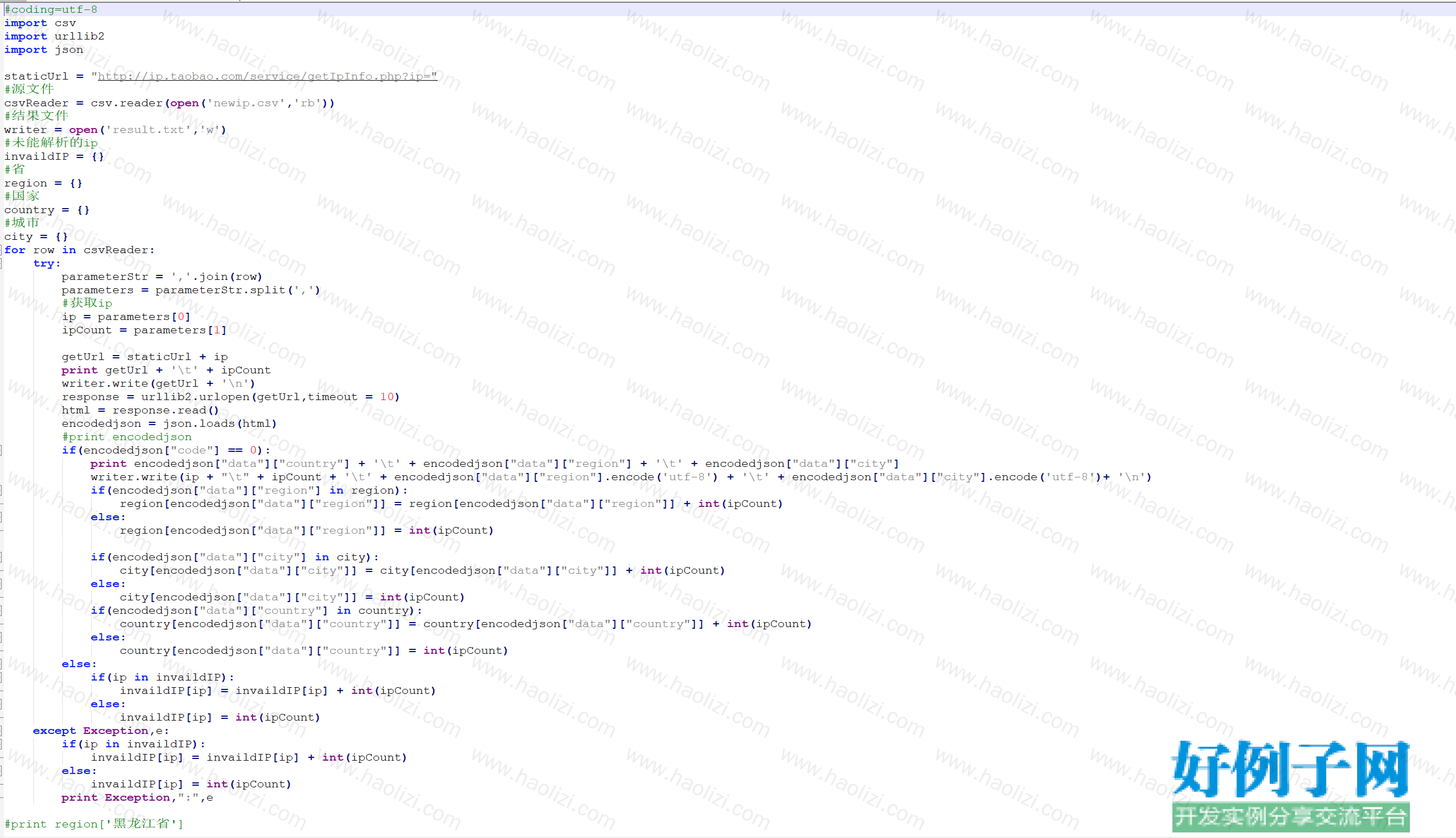The width and height of the screenshot is (1456, 838).
Task: Click the 'country = {}' line
Action: [x=47, y=209]
